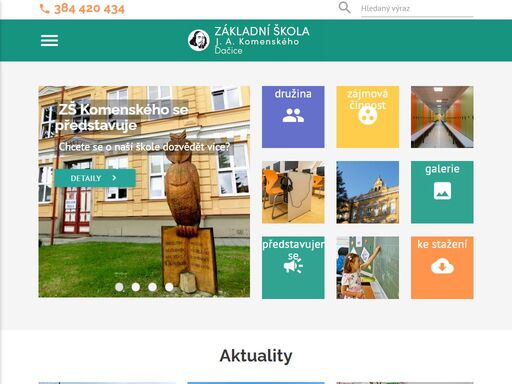
Task: Open the computer room with orange chairs photo
Action: (x=293, y=192)
